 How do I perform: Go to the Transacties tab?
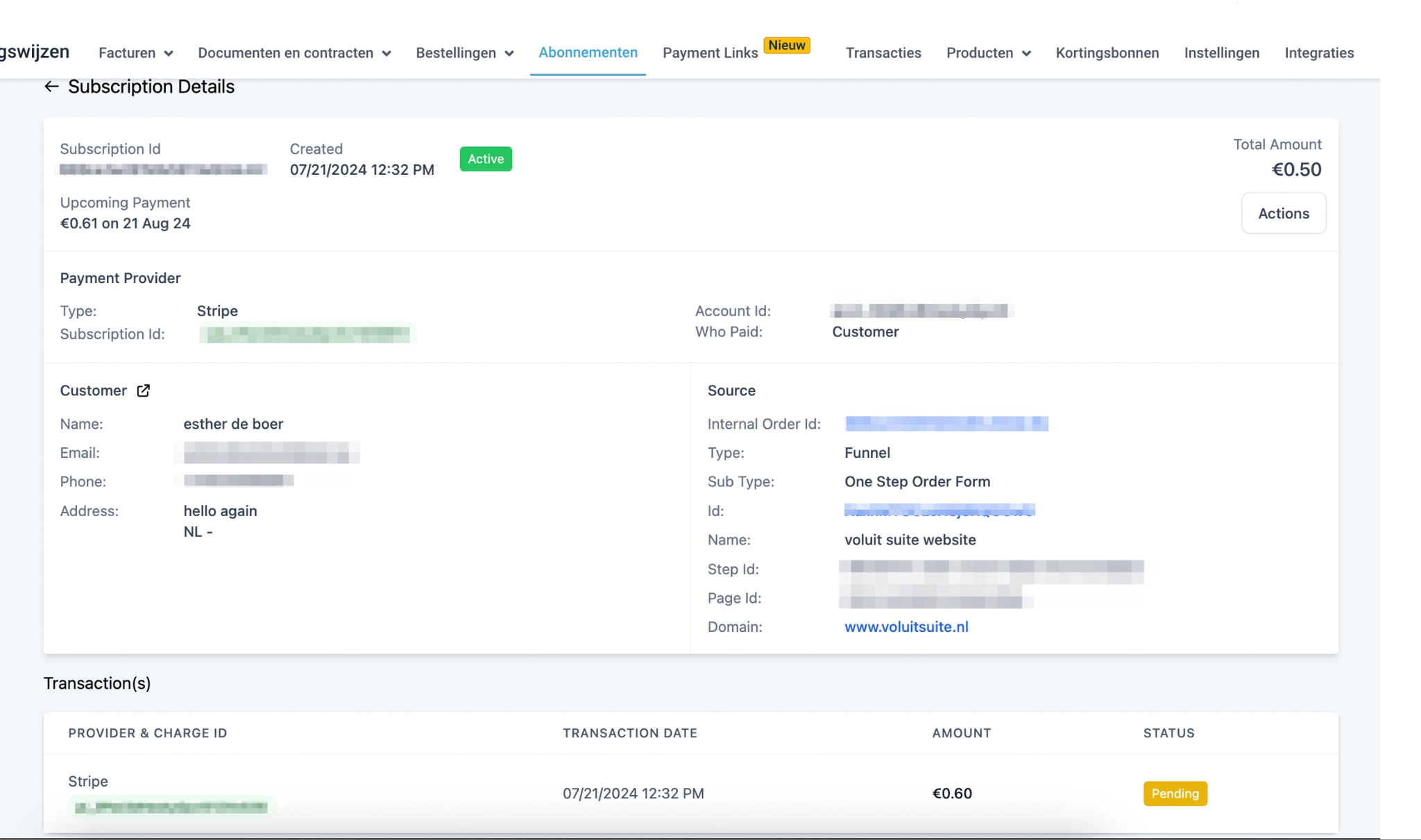click(883, 53)
